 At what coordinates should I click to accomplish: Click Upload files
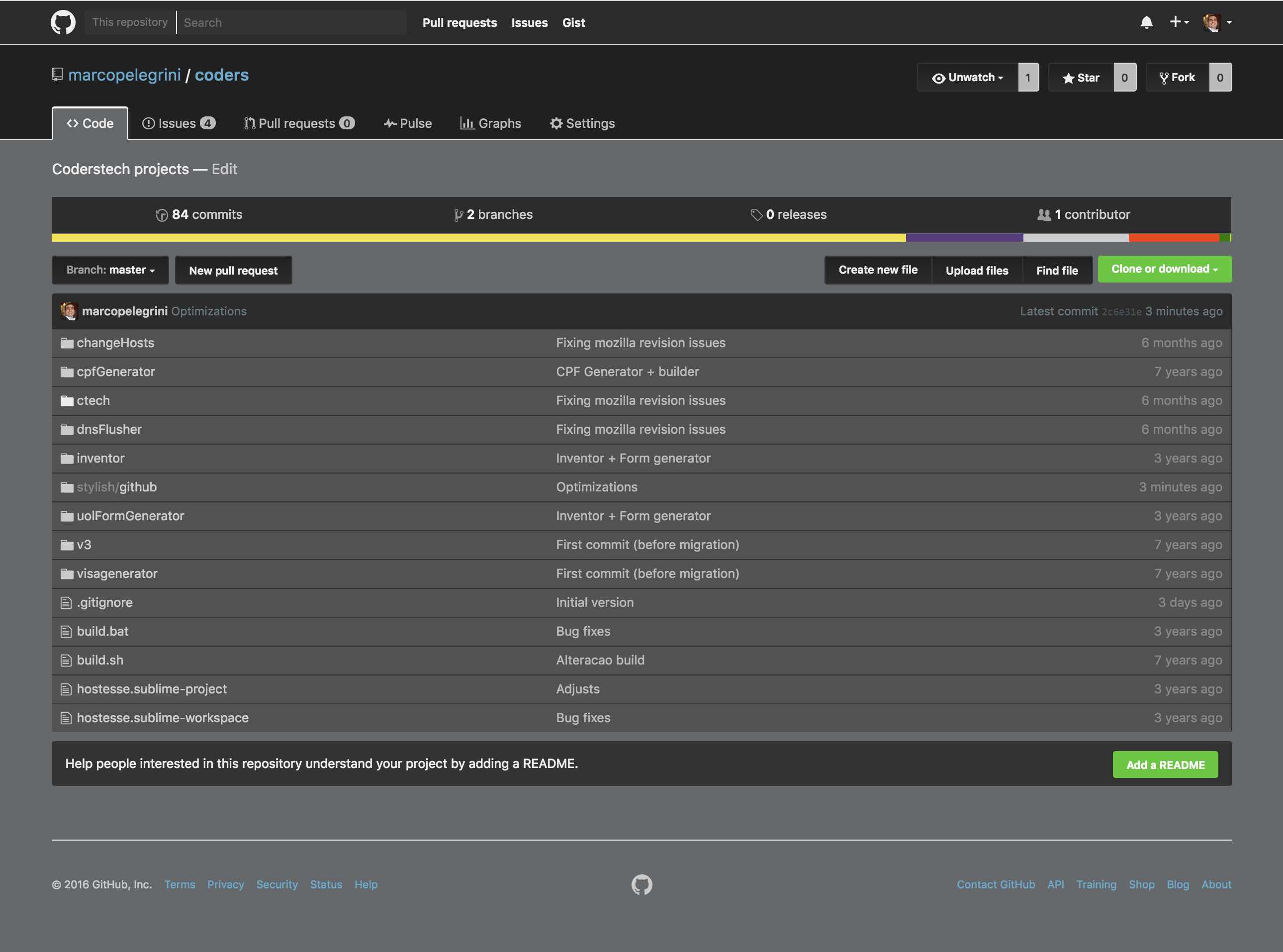(977, 270)
